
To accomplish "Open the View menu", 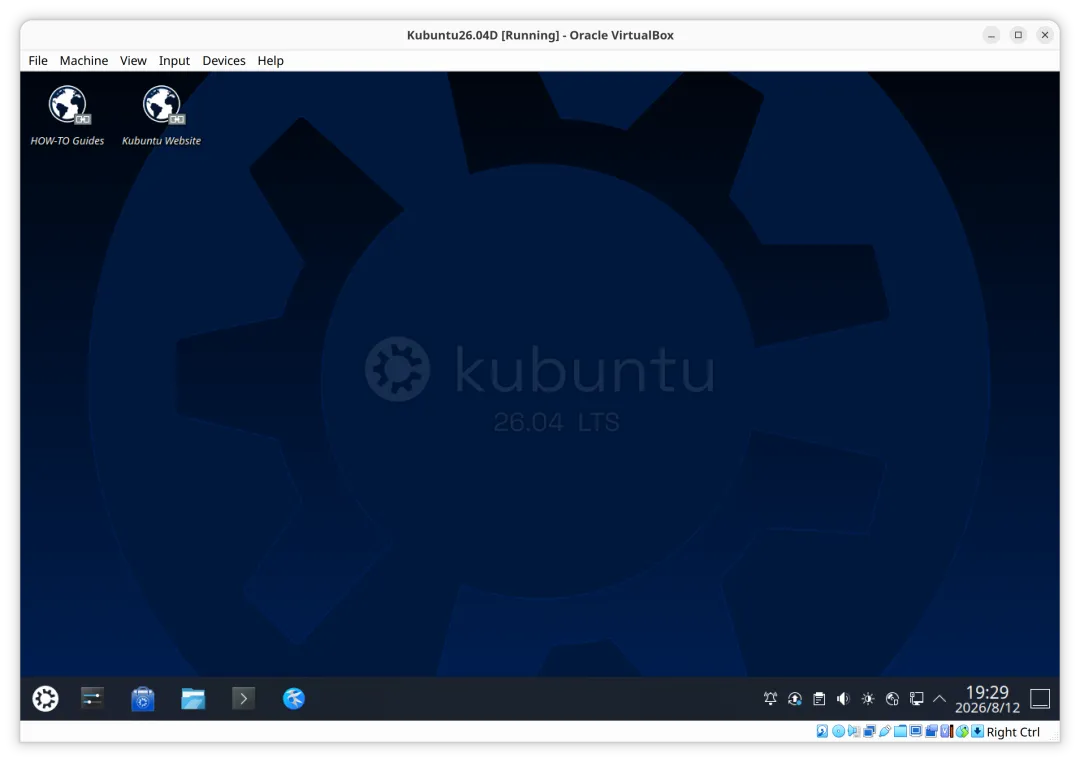I will (x=133, y=61).
